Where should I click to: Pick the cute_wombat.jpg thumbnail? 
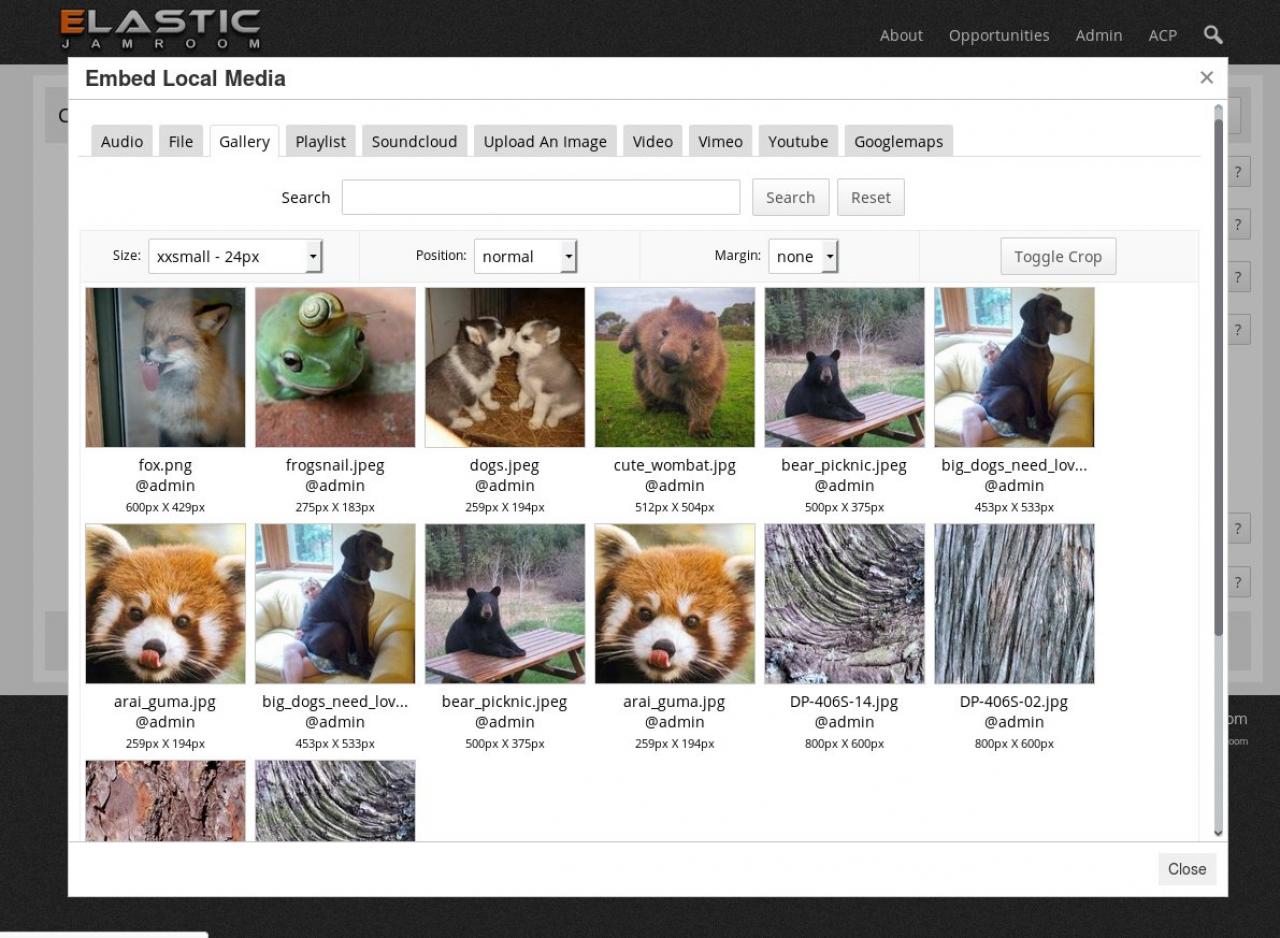pyautogui.click(x=675, y=367)
